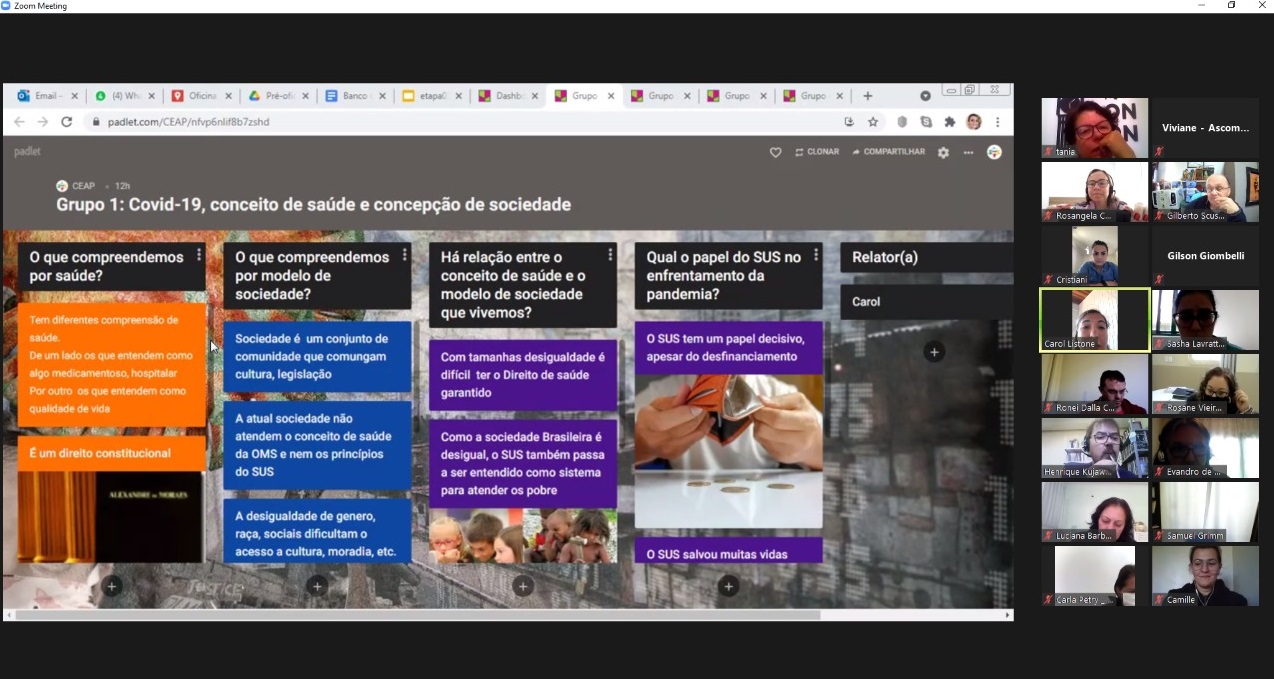
Task: Open the browser extensions puzzle icon
Action: click(950, 122)
